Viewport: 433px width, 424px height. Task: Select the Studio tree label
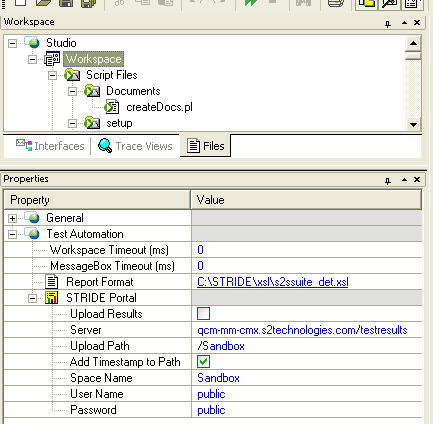click(x=61, y=43)
